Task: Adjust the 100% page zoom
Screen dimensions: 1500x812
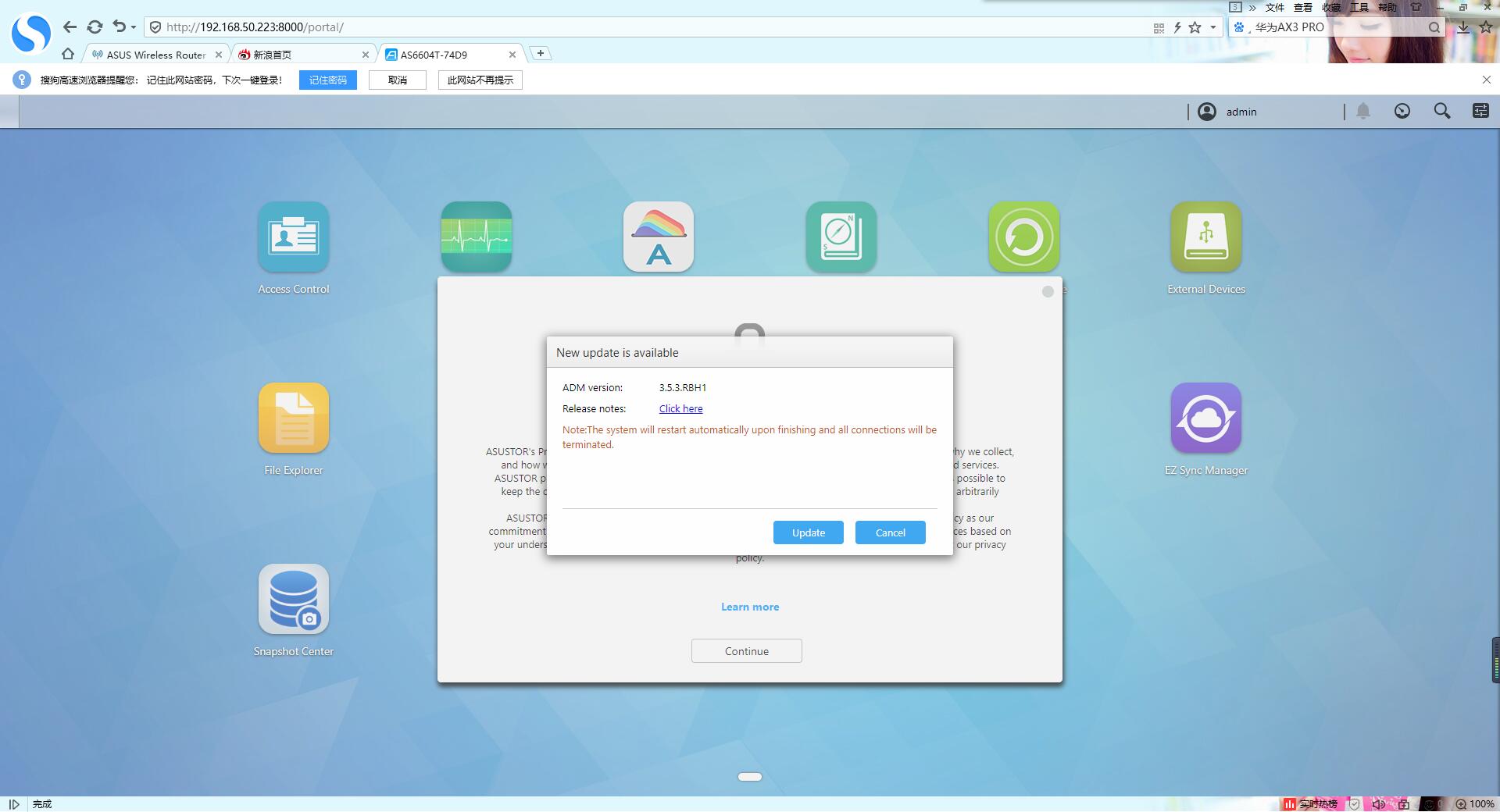Action: (x=1475, y=804)
